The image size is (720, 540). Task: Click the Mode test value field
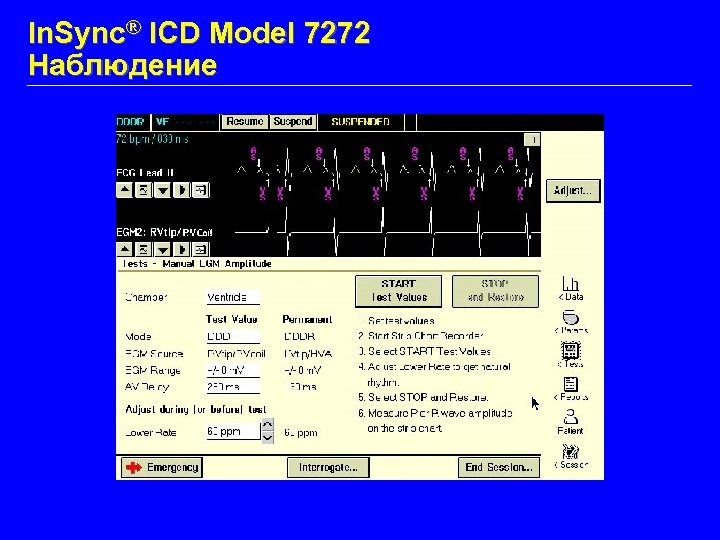tap(233, 337)
